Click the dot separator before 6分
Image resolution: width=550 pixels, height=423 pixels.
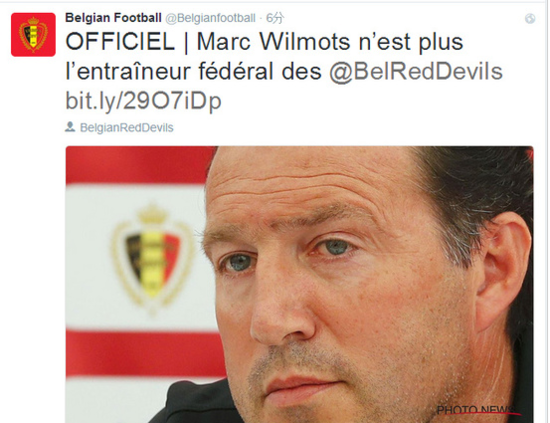(261, 18)
